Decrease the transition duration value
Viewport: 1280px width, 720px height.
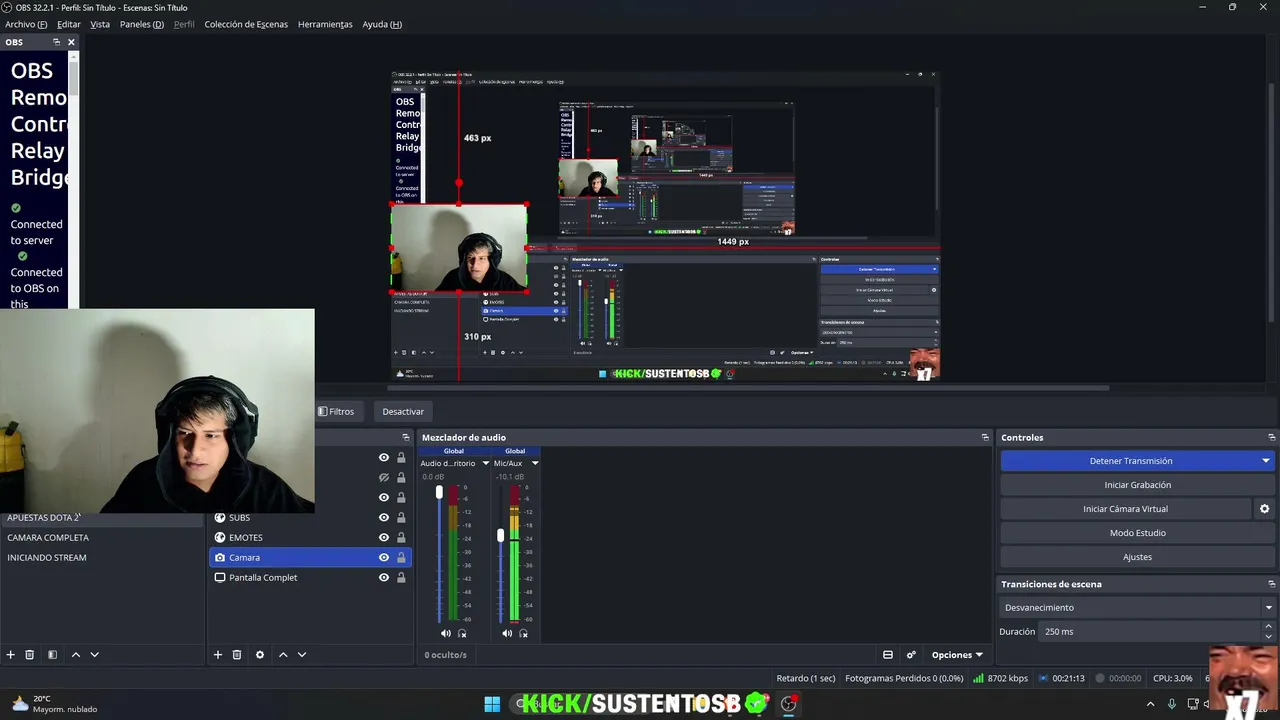[x=1269, y=636]
